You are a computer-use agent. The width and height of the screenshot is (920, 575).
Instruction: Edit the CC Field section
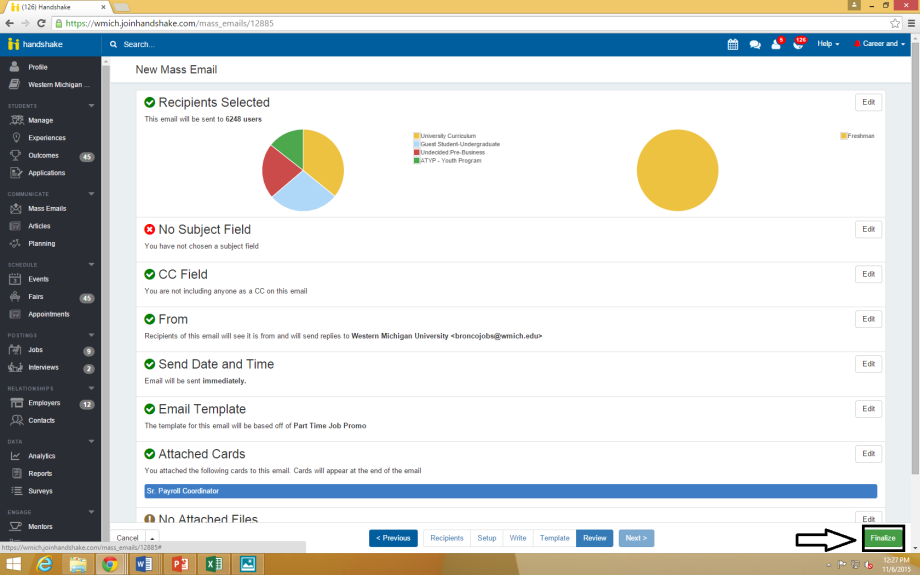click(x=868, y=274)
